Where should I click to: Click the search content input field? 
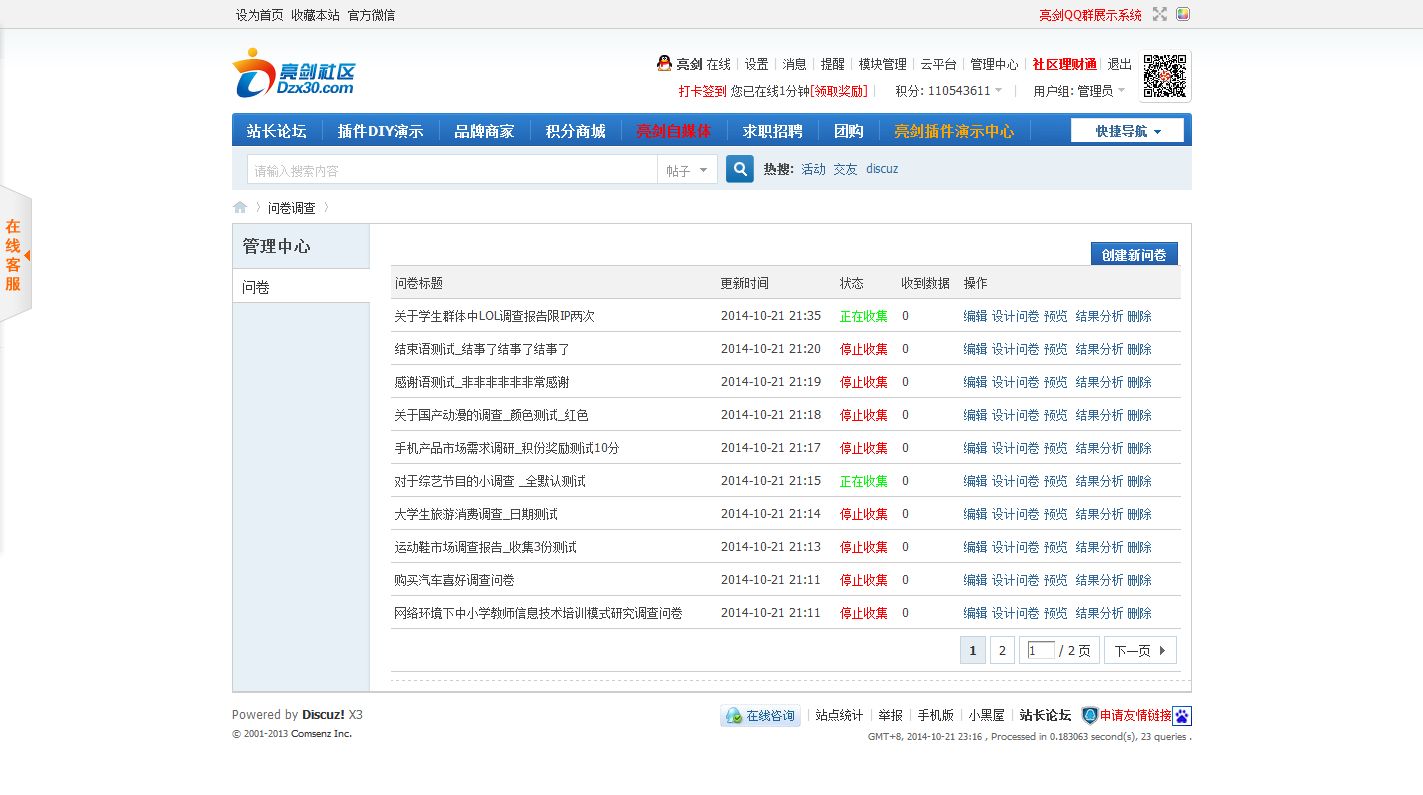[x=451, y=170]
